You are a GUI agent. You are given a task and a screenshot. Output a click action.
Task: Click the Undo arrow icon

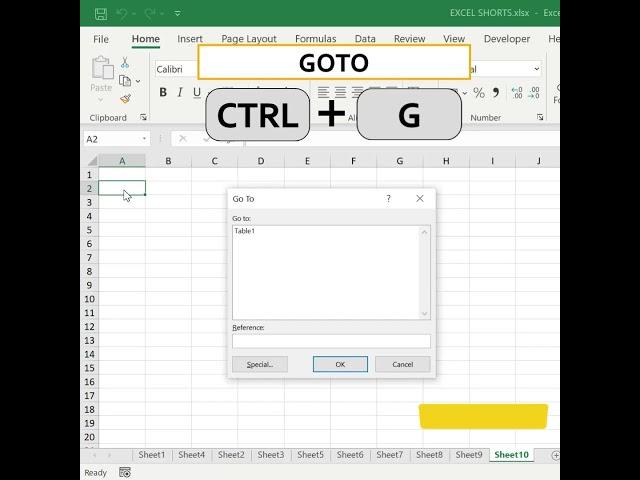point(122,13)
